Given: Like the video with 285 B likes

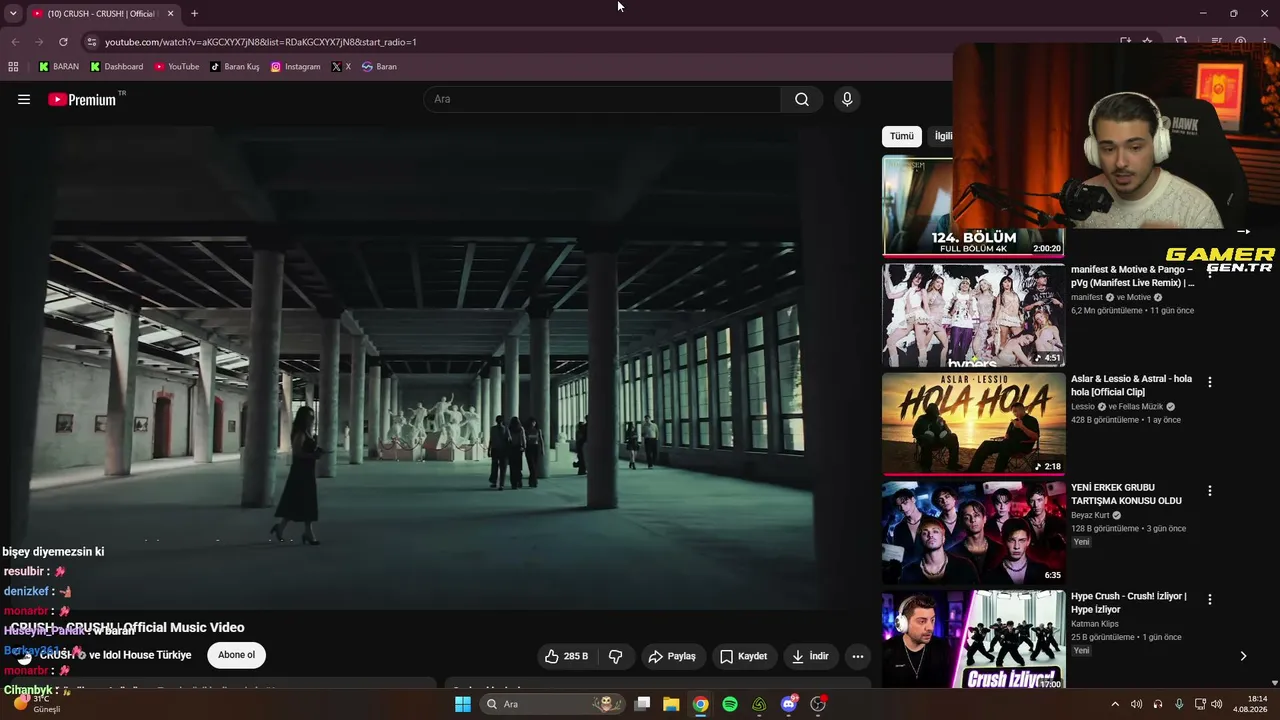Looking at the screenshot, I should coord(567,656).
